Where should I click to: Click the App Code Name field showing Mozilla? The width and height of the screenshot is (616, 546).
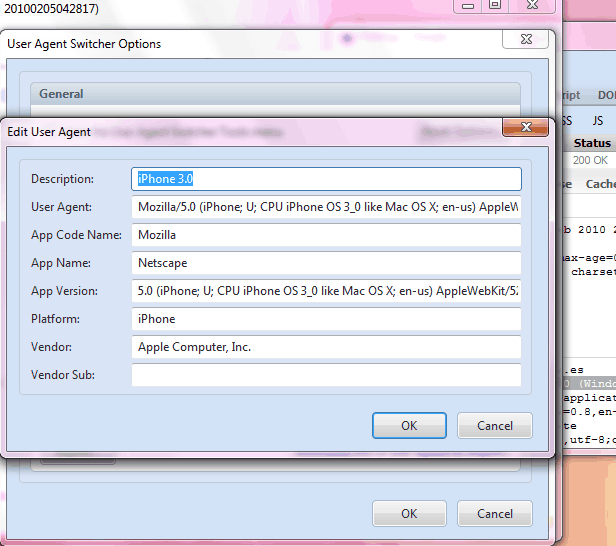click(x=326, y=235)
